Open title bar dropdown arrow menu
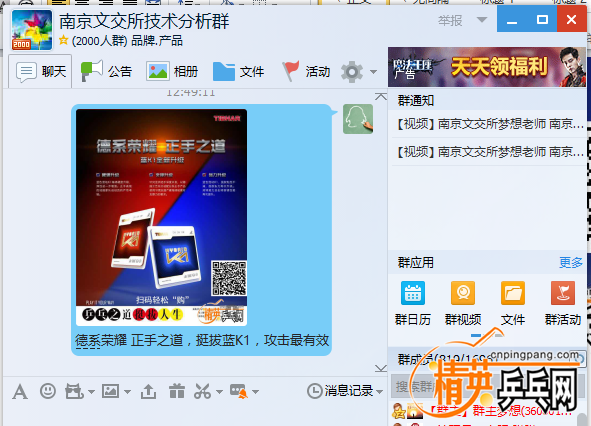Screen dimensions: 591x426 [482, 20]
